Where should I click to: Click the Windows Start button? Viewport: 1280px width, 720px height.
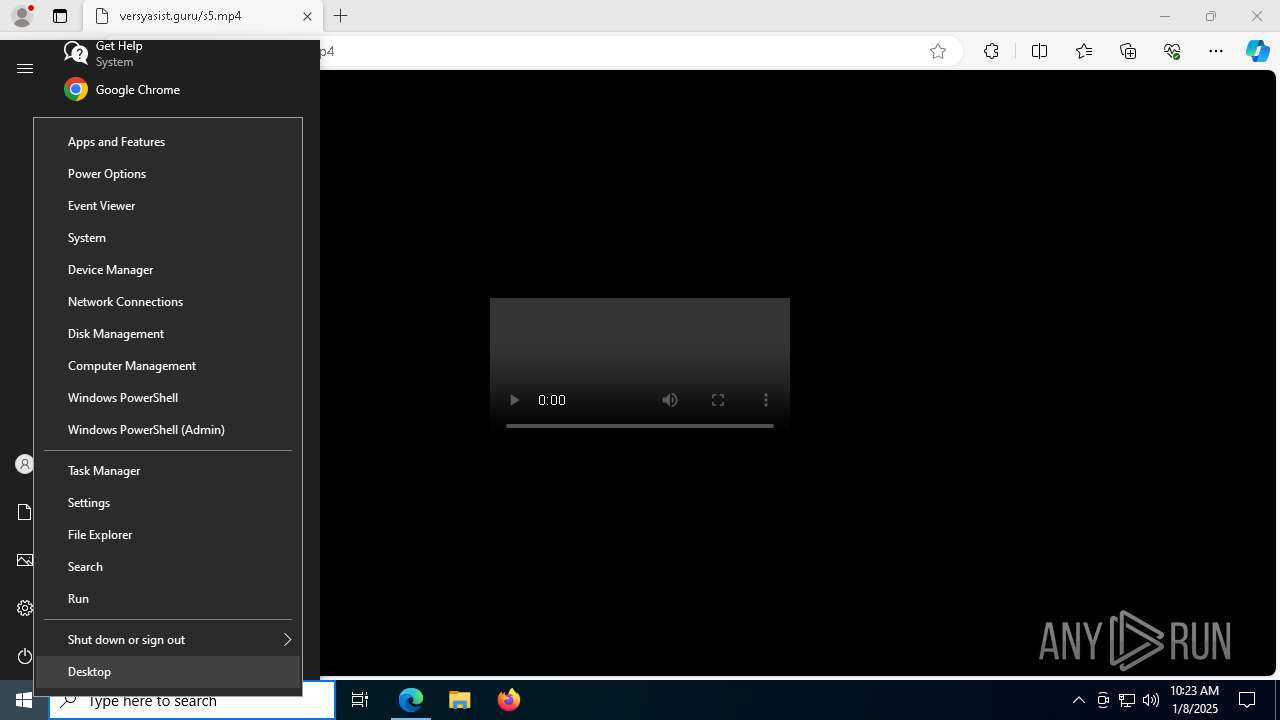pos(24,700)
